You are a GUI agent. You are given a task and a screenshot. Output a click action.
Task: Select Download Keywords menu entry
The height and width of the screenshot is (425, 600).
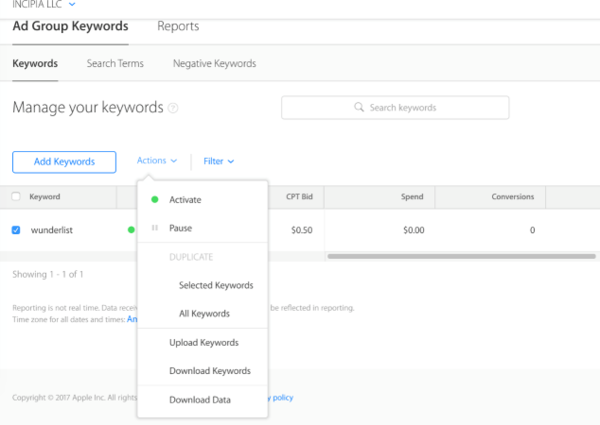click(210, 371)
